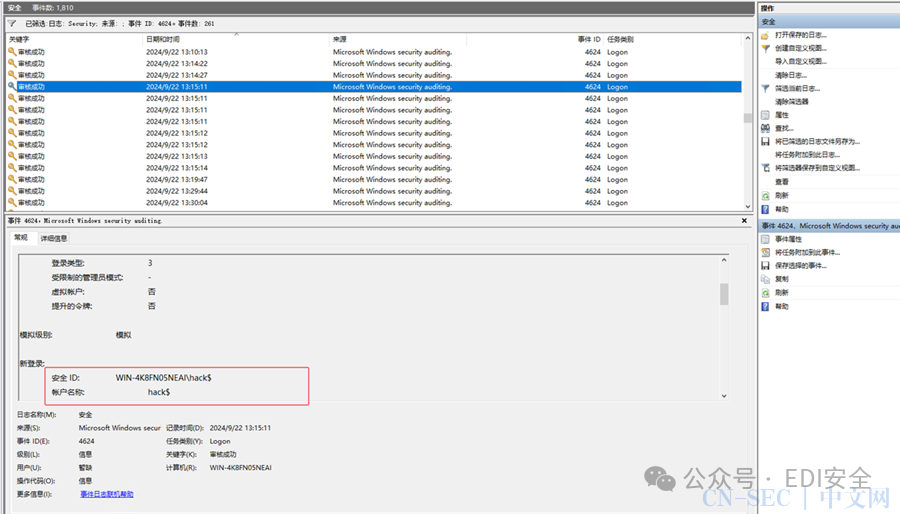Click the 登录类型 value 3

point(150,263)
